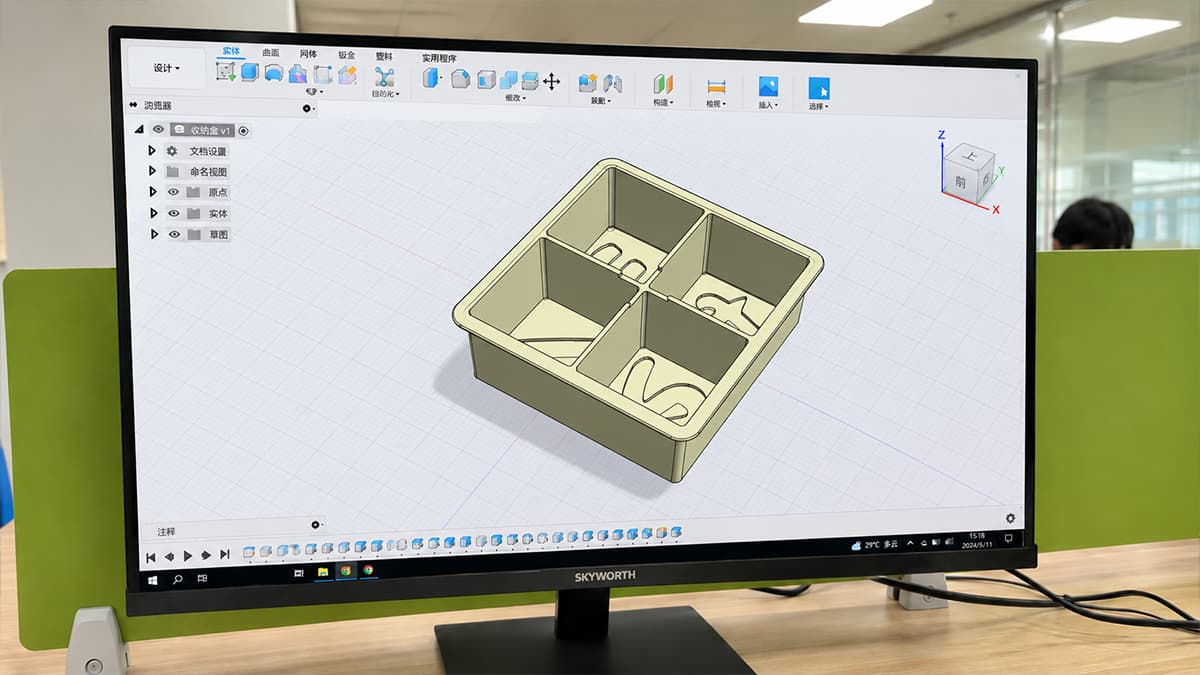This screenshot has width=1200, height=675.
Task: Open the 设计 workspace dropdown
Action: [167, 68]
